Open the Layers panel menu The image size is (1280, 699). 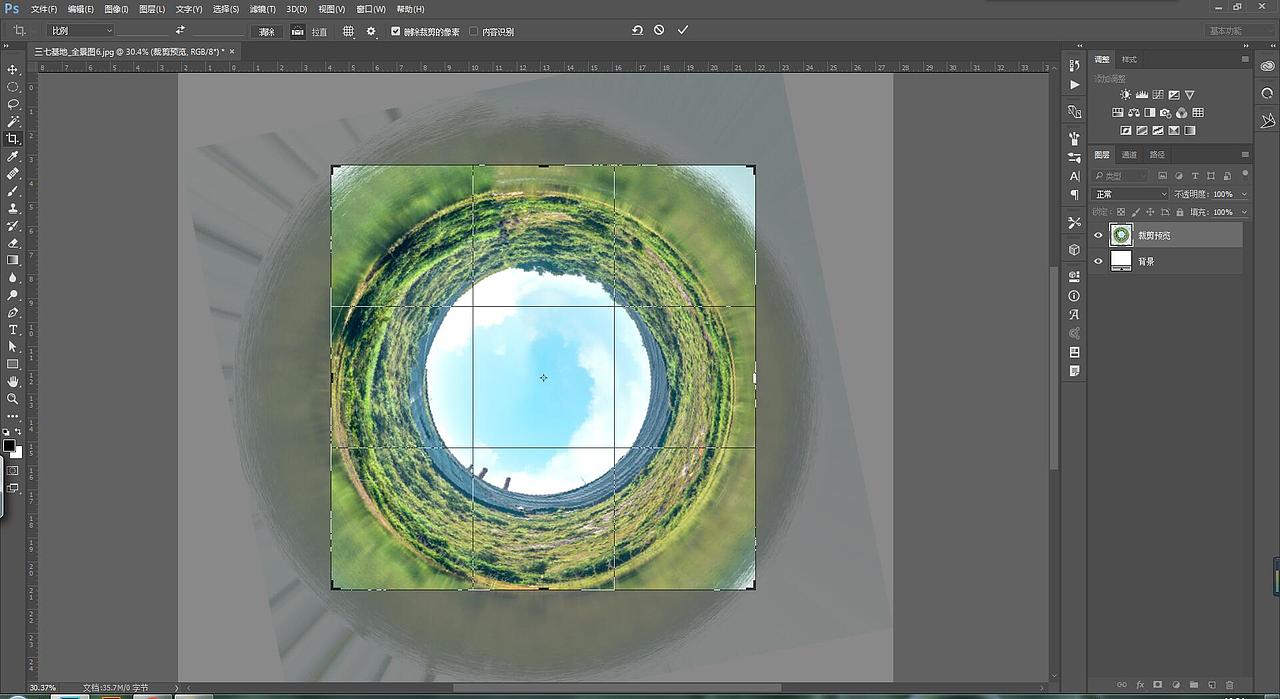[x=1245, y=155]
